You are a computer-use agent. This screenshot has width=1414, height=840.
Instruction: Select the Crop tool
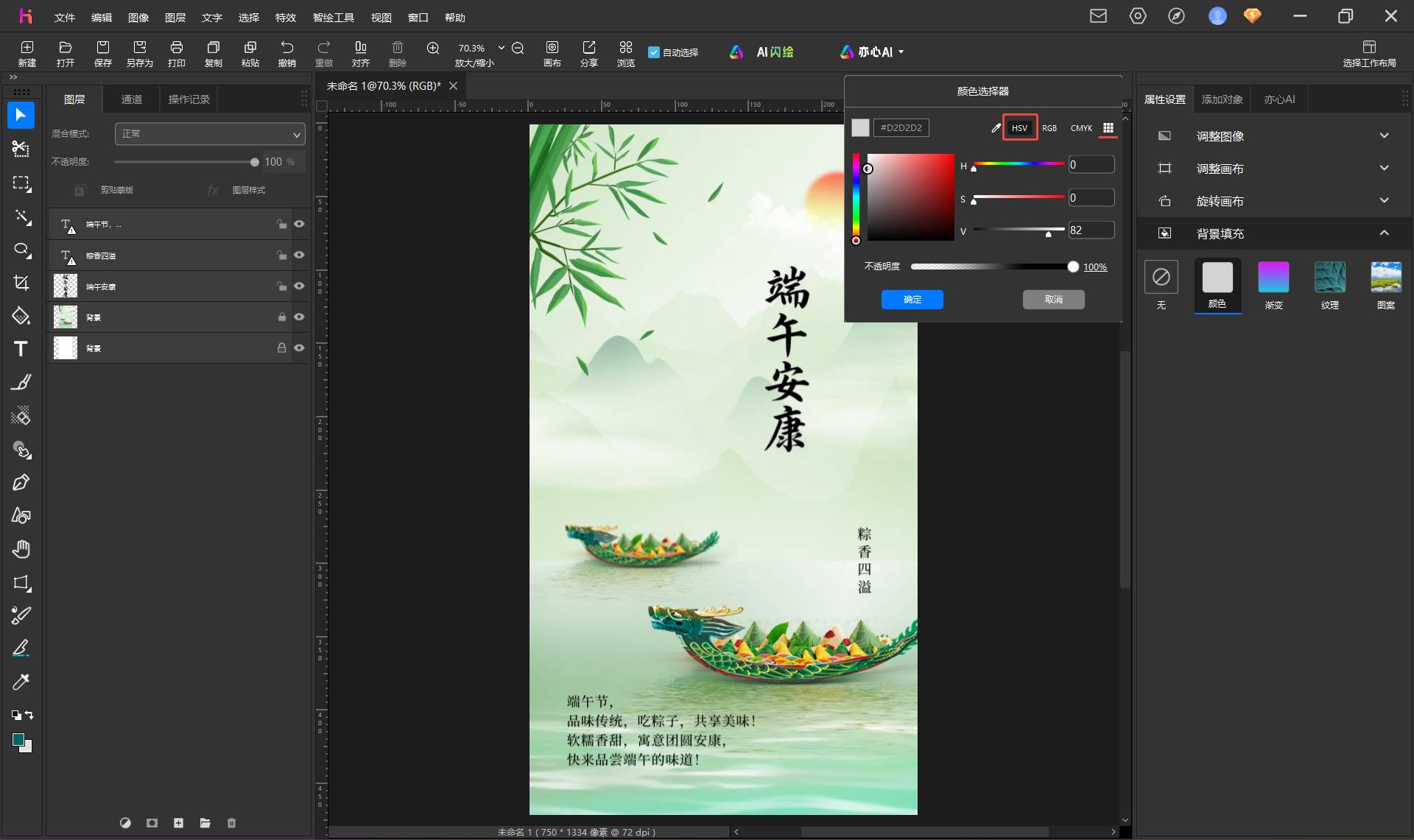[x=21, y=283]
